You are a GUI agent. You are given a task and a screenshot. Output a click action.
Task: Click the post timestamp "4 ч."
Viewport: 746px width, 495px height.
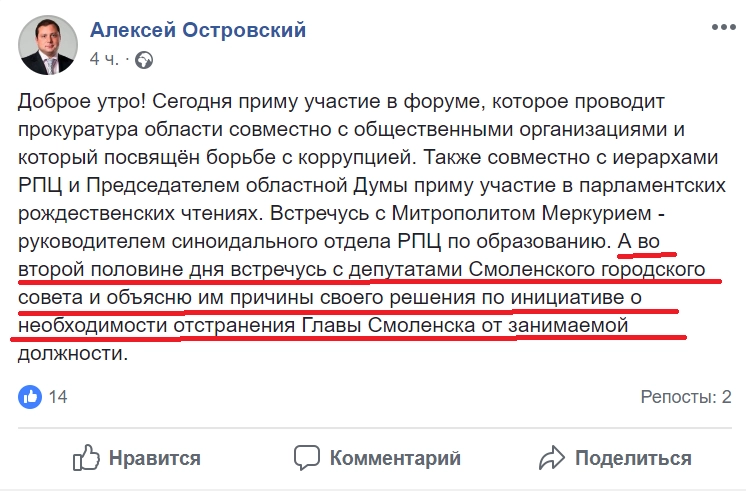[x=104, y=59]
